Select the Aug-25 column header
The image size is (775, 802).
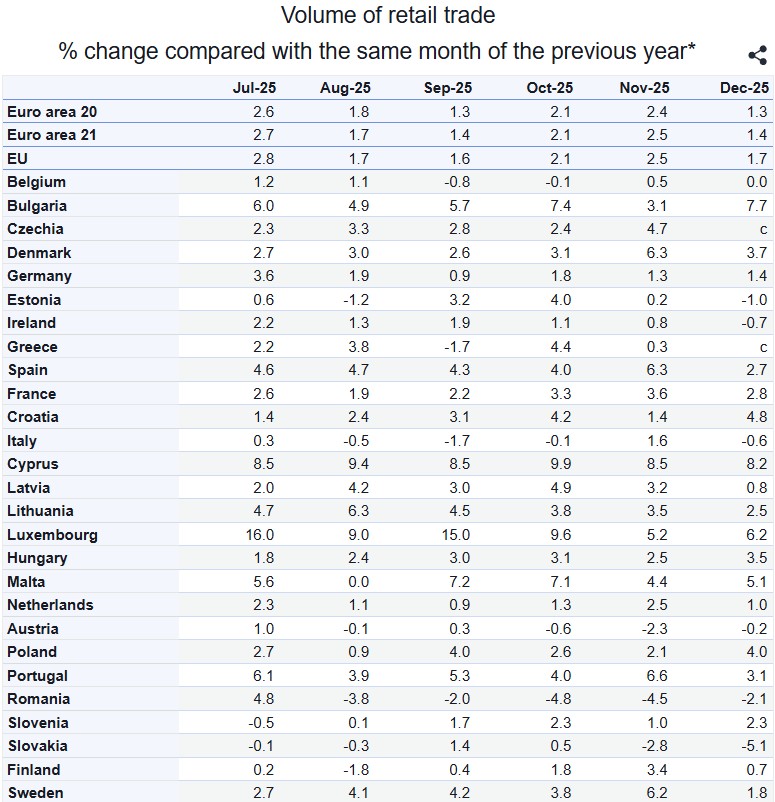344,88
